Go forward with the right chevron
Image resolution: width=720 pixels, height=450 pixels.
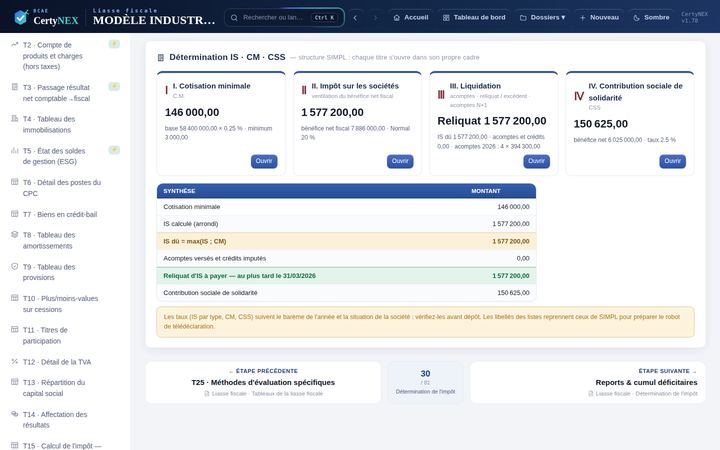pyautogui.click(x=375, y=17)
